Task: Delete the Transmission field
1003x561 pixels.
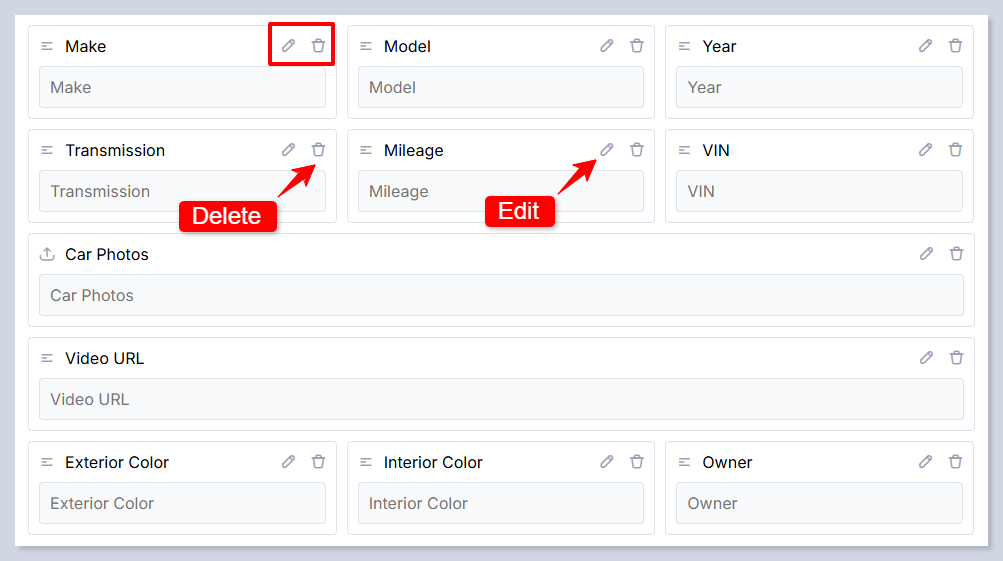Action: [x=318, y=150]
